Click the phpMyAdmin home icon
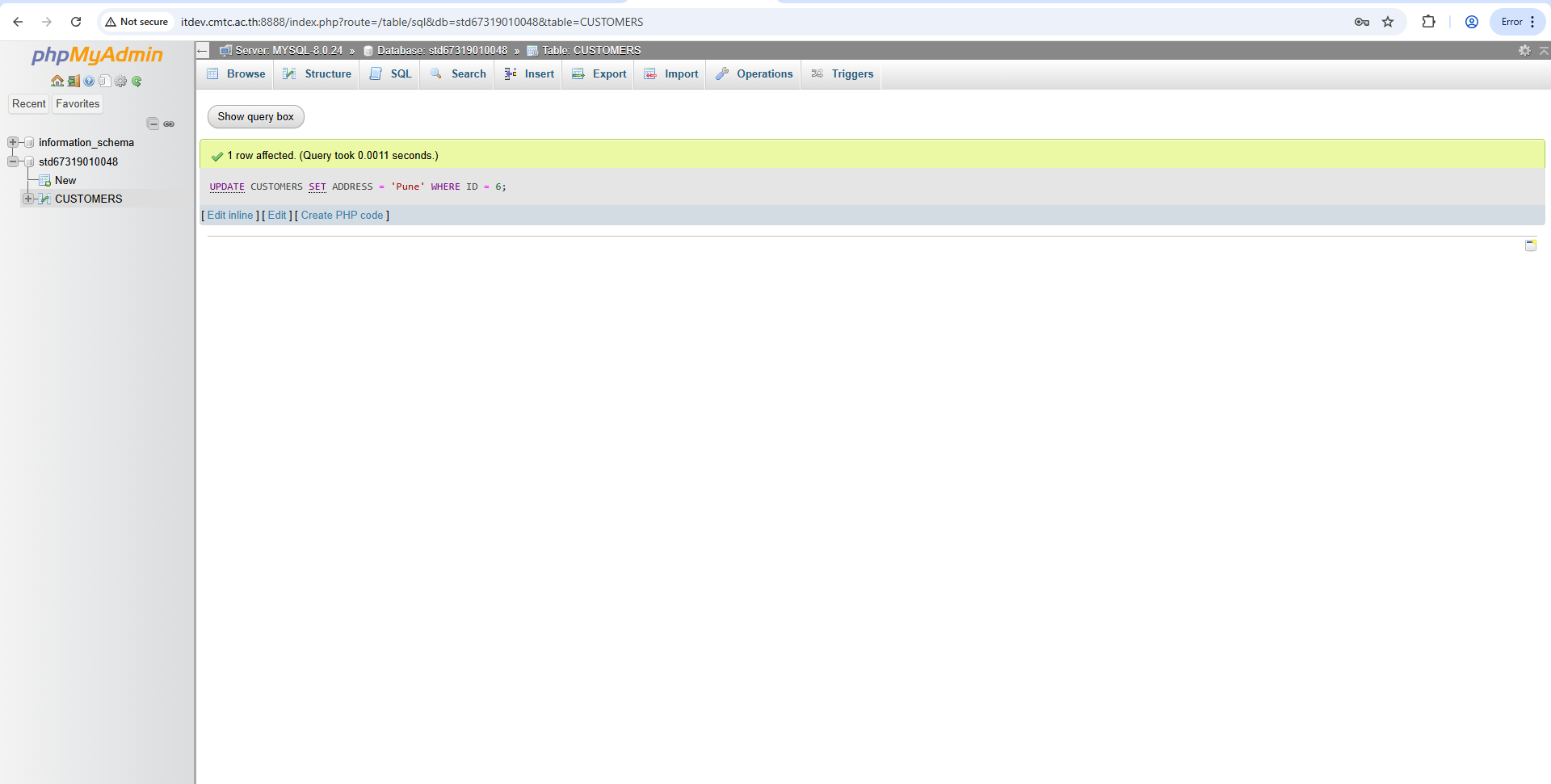The width and height of the screenshot is (1551, 784). pos(57,81)
